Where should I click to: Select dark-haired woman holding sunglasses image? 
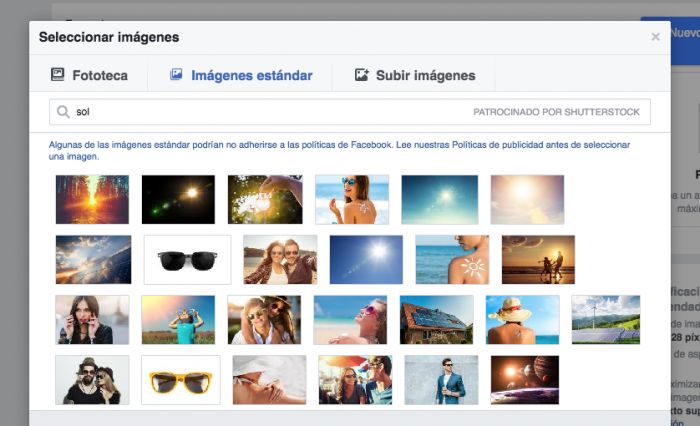pos(92,320)
